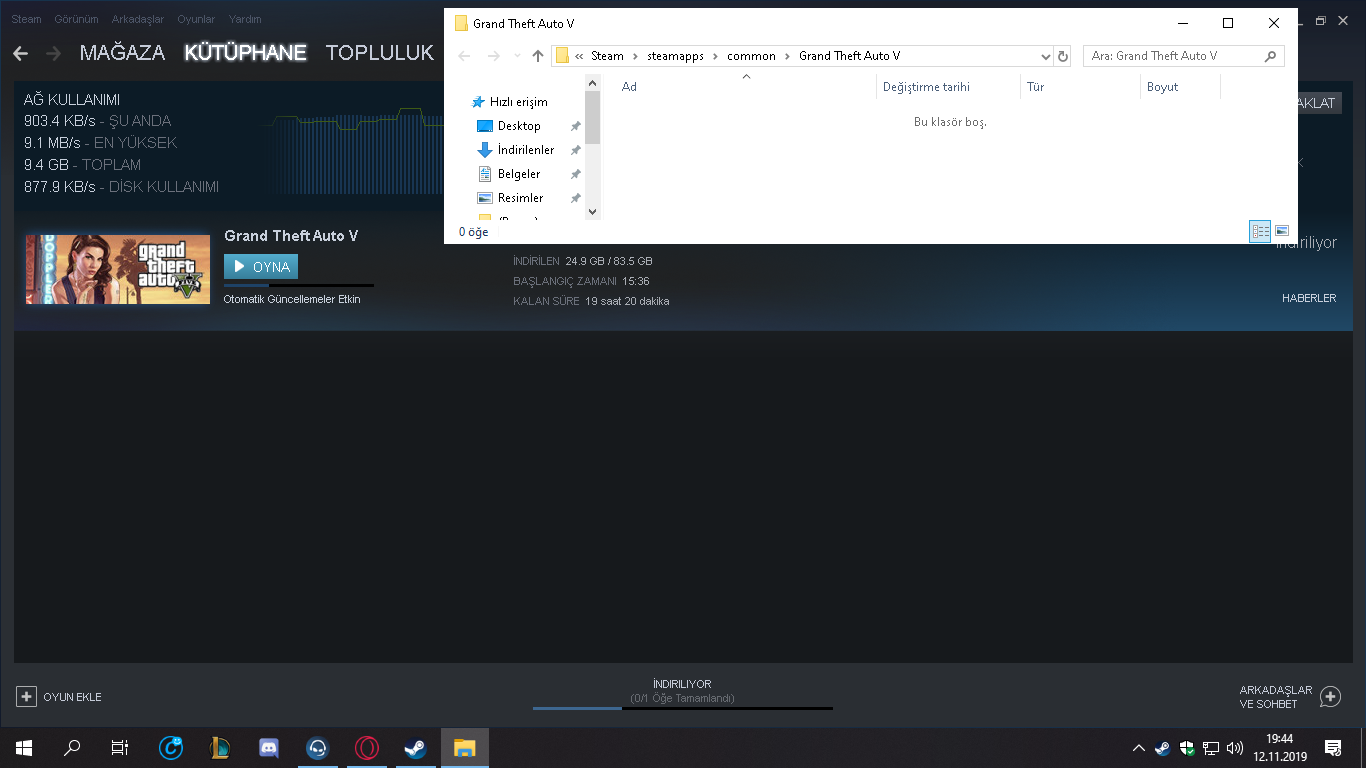1366x768 pixels.
Task: Click the volume icon in the tray
Action: click(1235, 748)
